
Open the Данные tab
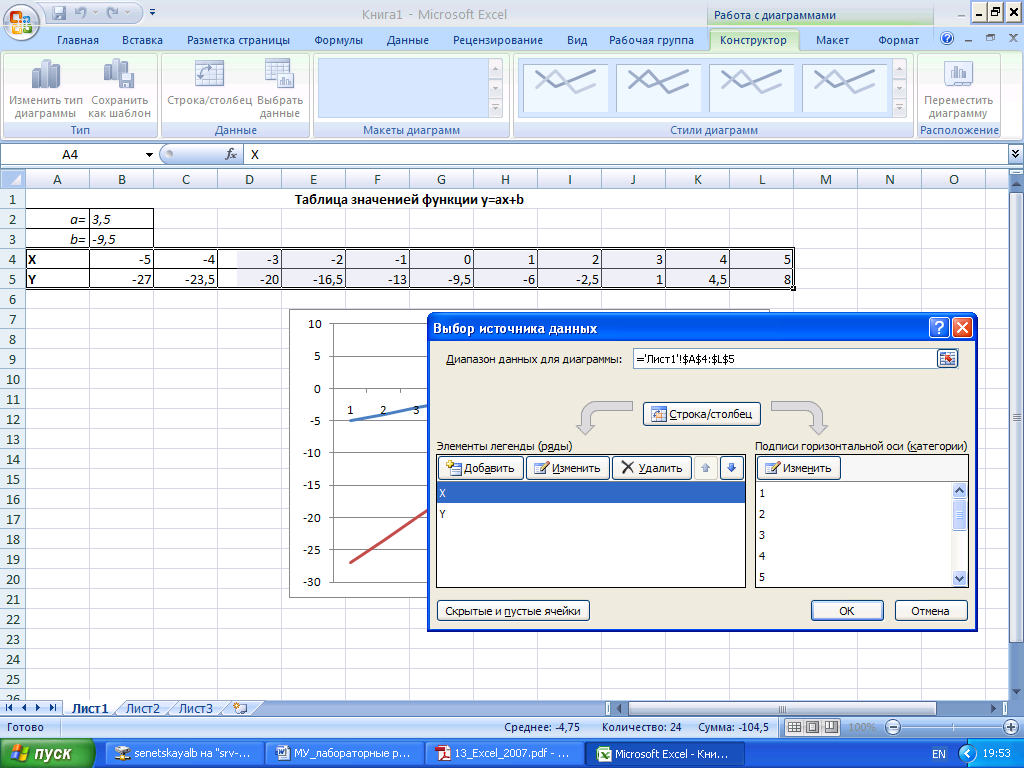(408, 40)
